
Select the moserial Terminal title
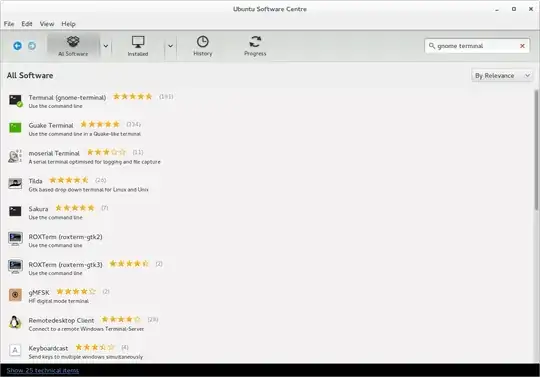pyautogui.click(x=54, y=153)
